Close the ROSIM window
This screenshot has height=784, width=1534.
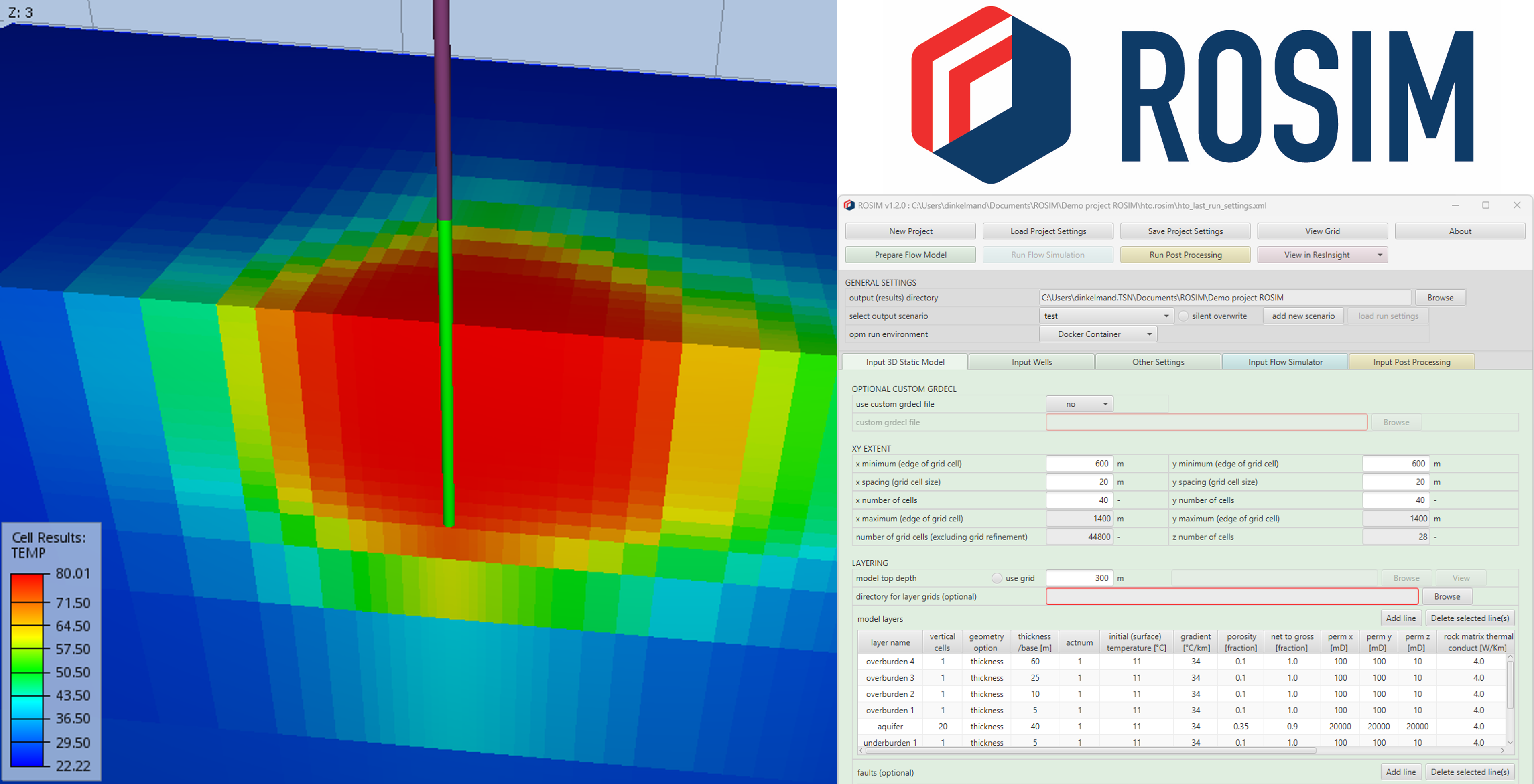(x=1517, y=205)
